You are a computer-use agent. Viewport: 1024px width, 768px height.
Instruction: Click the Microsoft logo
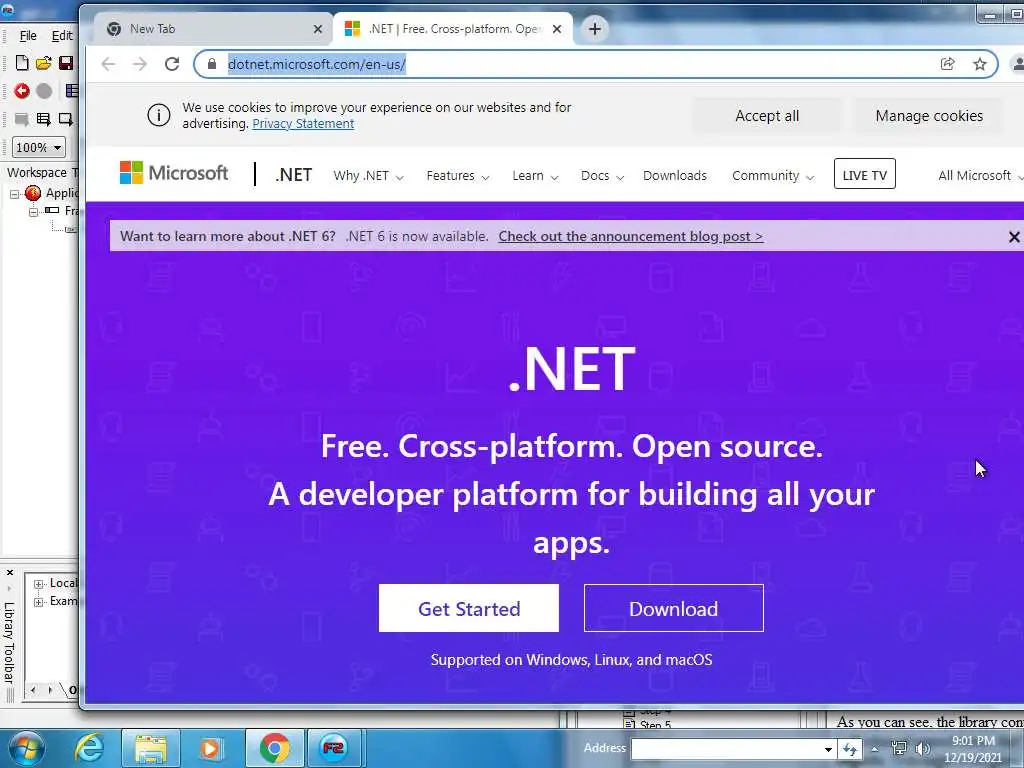coord(174,173)
